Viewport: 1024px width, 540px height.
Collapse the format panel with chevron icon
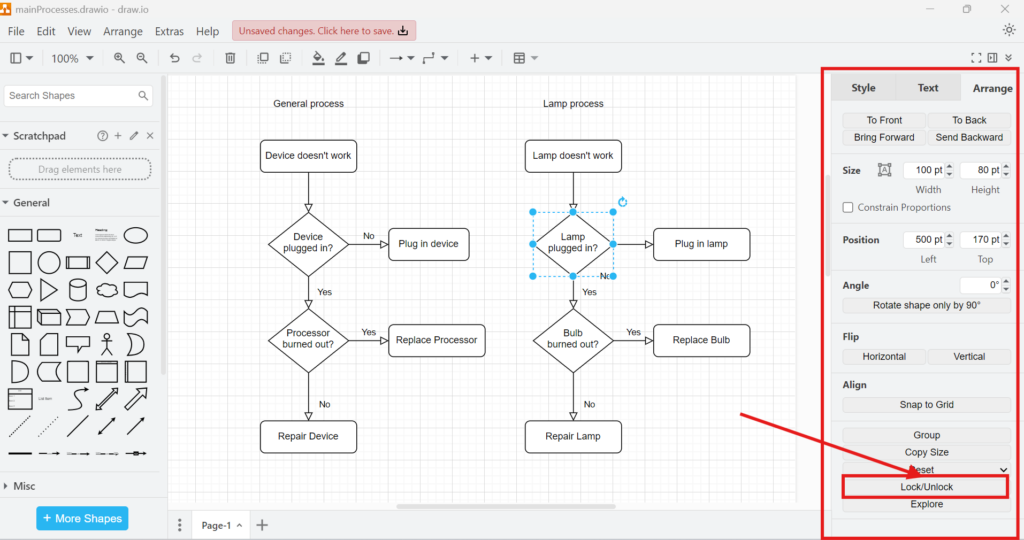click(x=1008, y=58)
